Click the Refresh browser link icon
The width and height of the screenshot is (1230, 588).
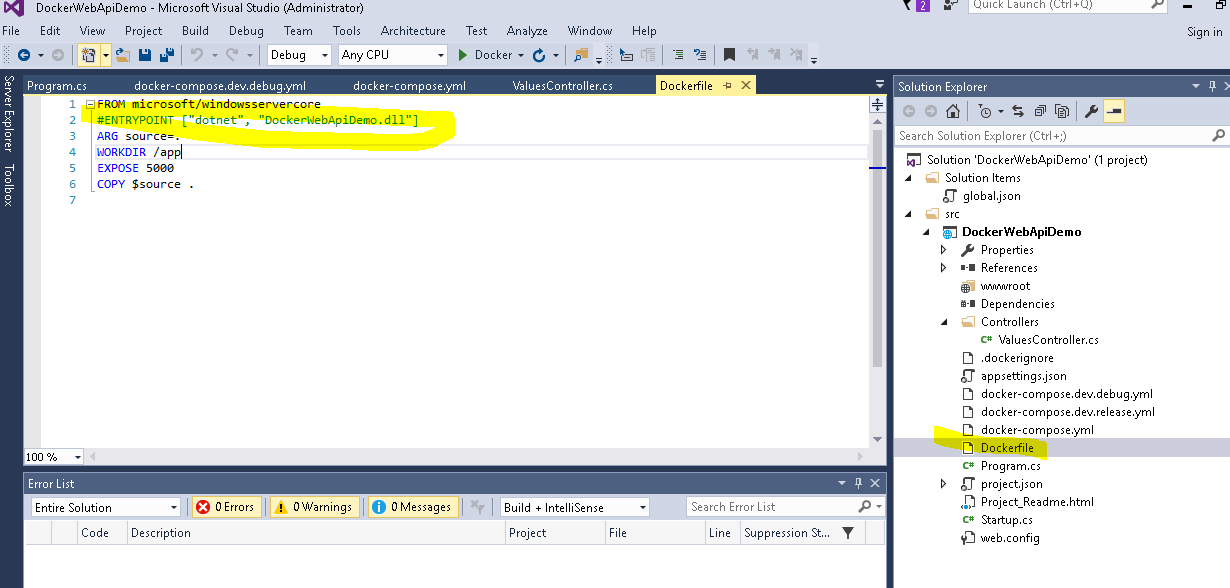[x=539, y=55]
